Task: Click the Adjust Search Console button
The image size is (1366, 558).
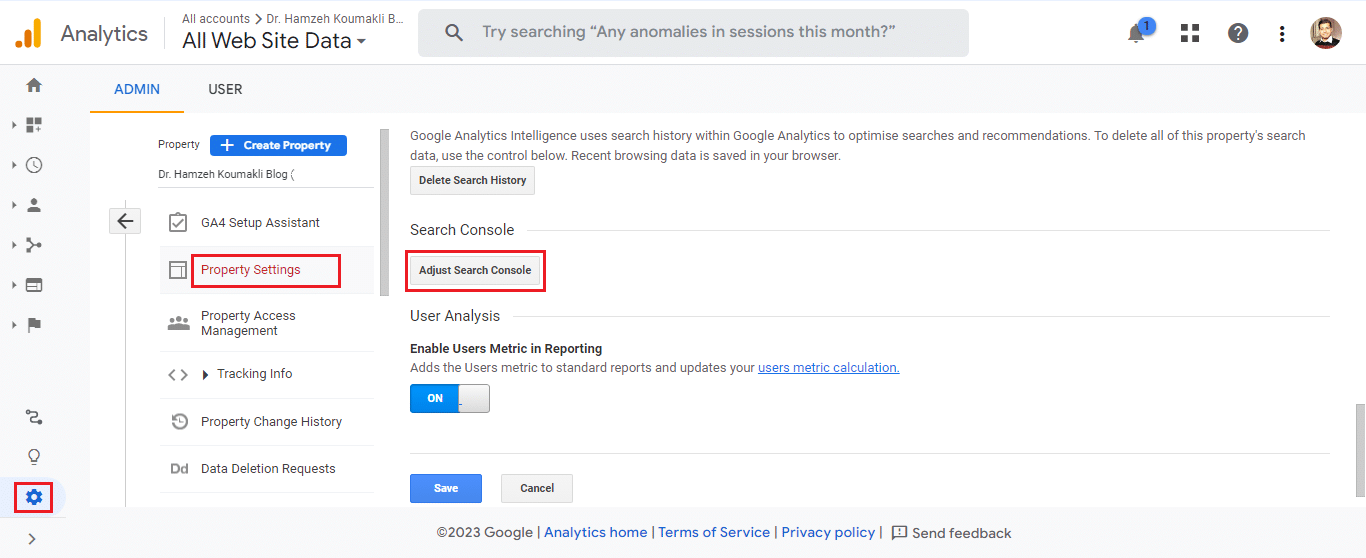Action: 475,270
